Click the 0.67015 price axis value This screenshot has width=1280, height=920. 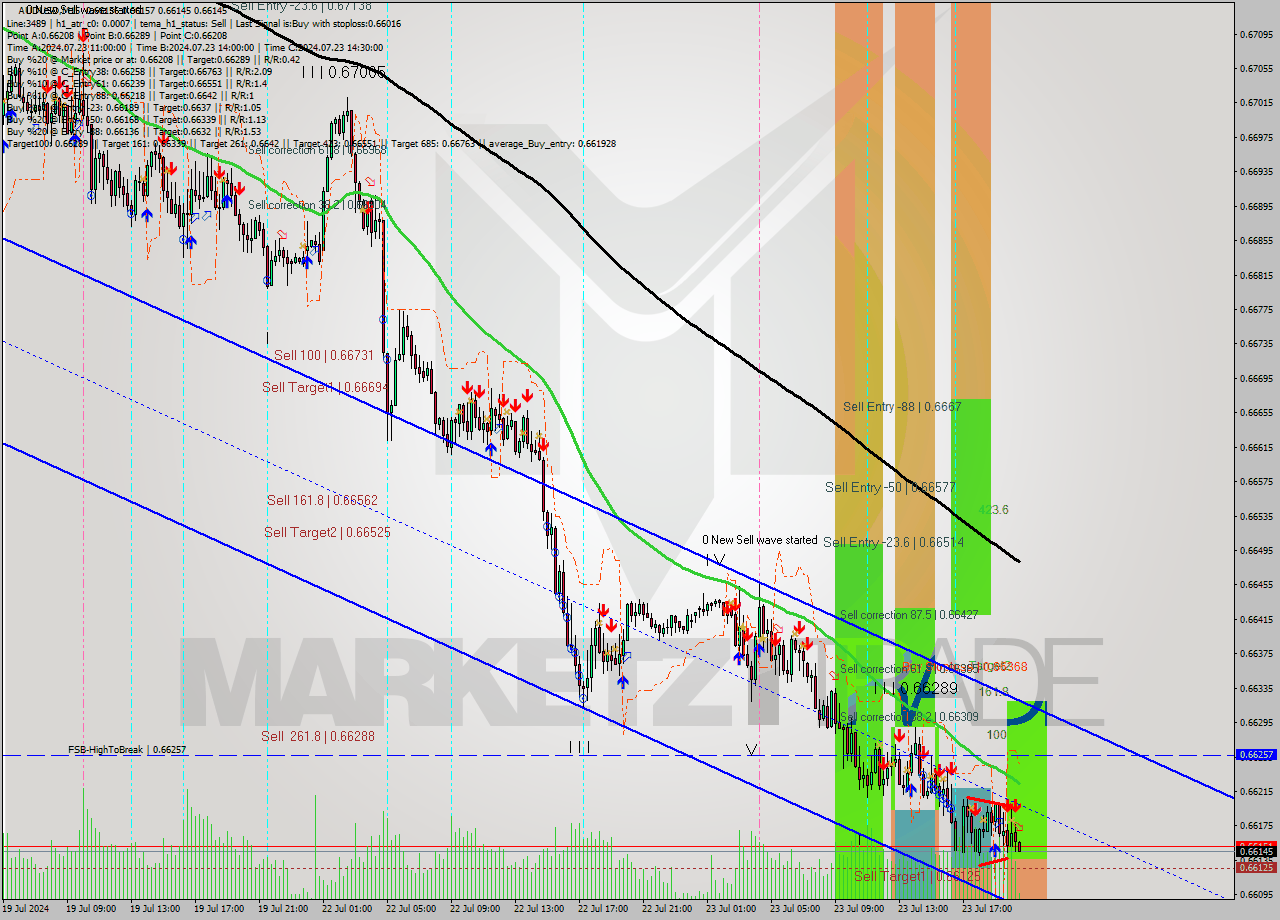(1256, 103)
